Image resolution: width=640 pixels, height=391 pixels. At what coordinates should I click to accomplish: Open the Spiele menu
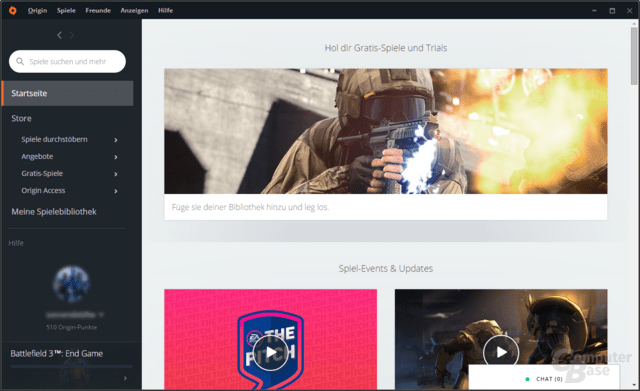66,11
